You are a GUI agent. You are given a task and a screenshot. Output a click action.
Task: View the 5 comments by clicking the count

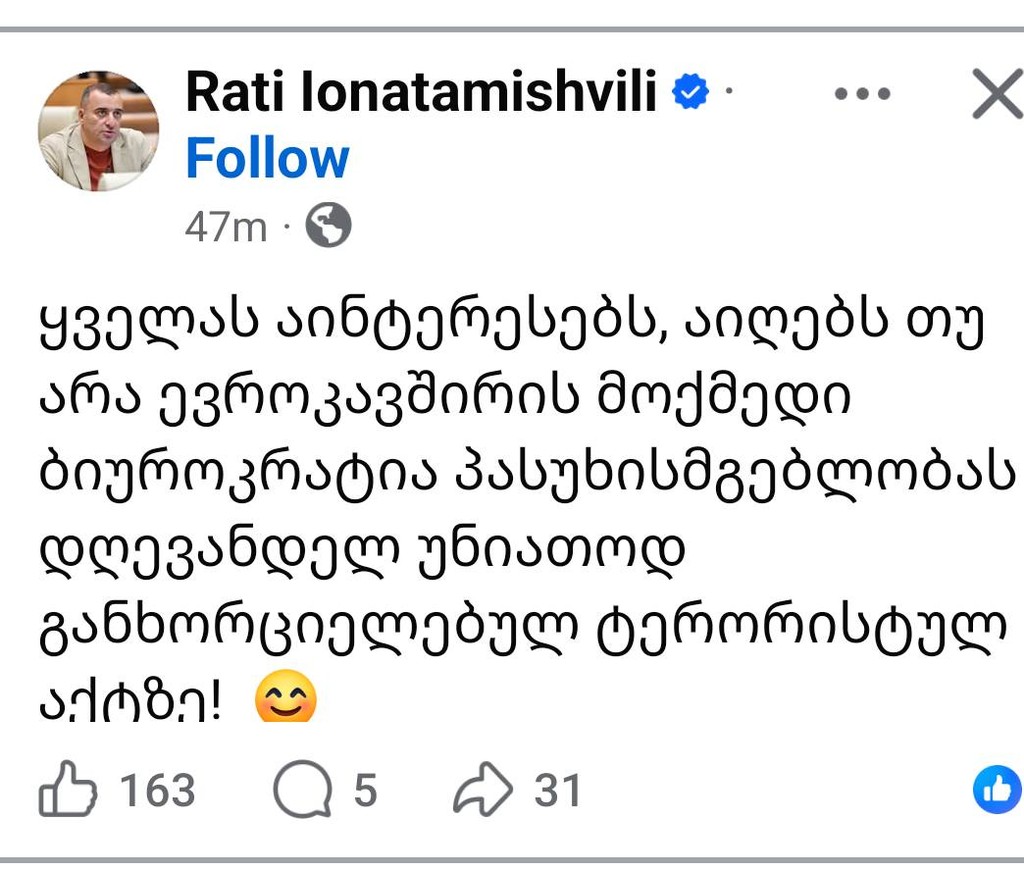click(x=364, y=789)
